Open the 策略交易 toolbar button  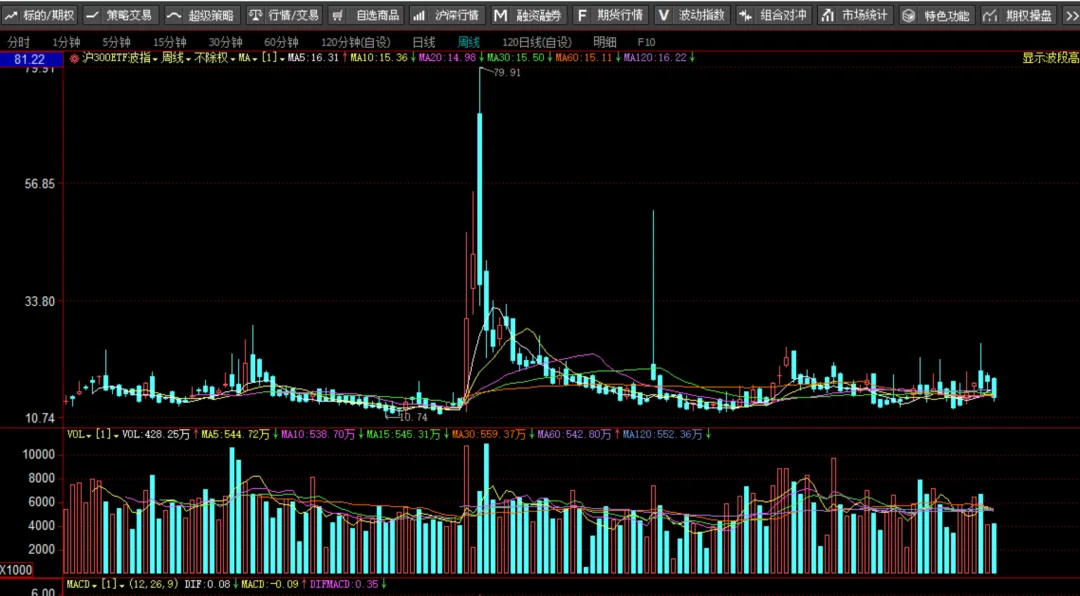tap(121, 15)
